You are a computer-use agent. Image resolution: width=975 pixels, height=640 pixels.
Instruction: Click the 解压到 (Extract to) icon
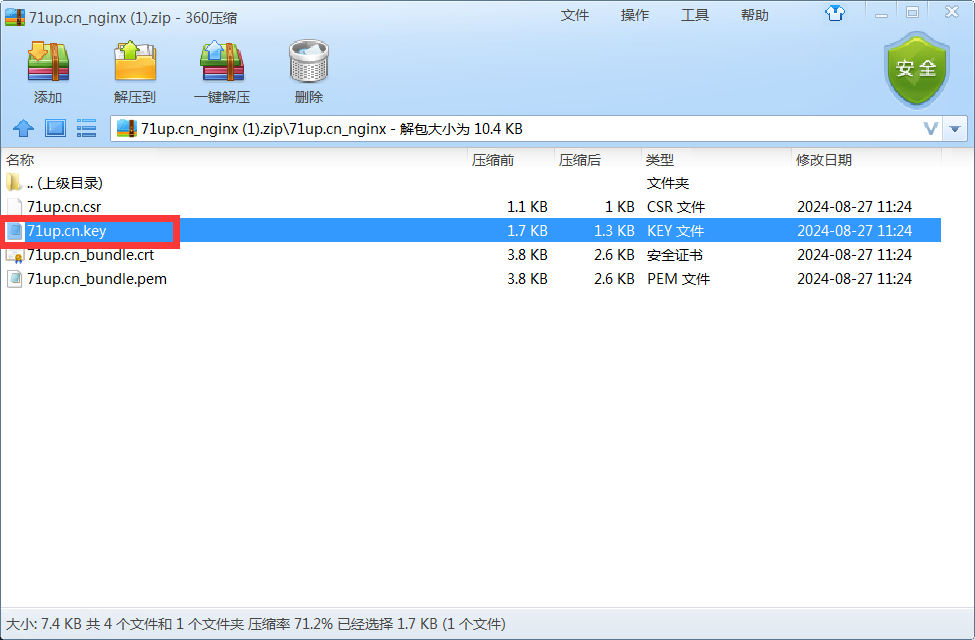click(x=135, y=62)
